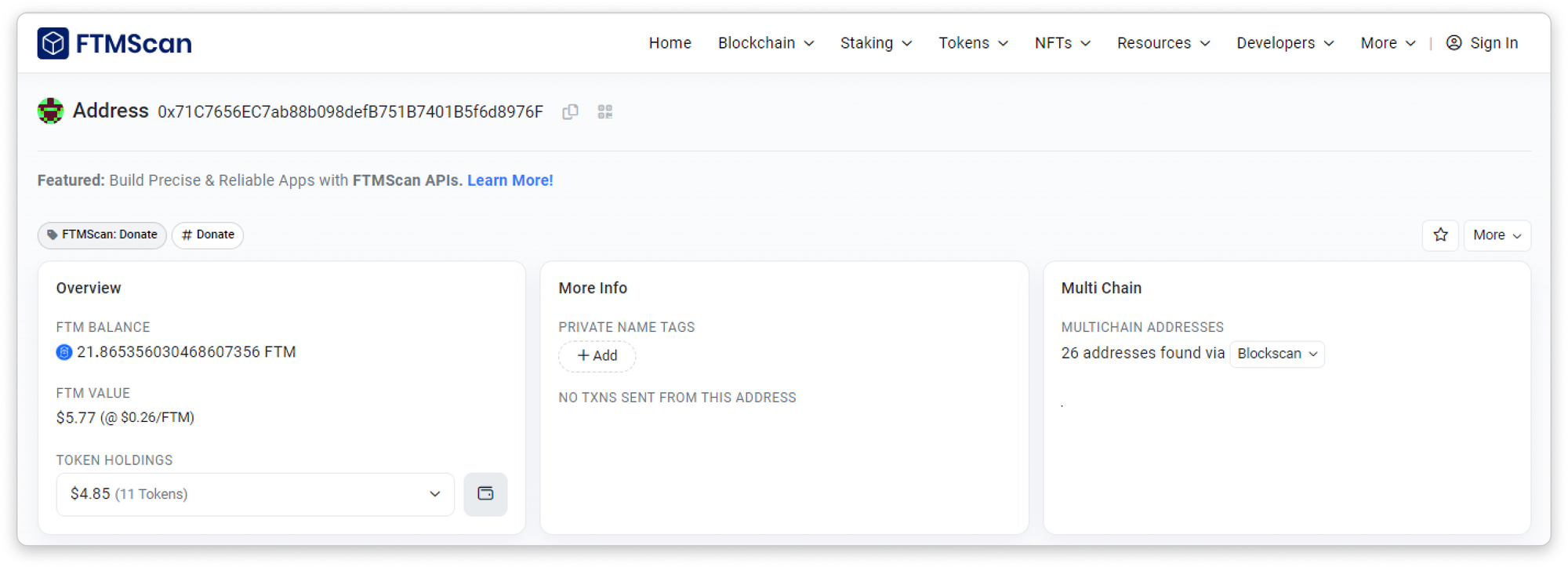Click the Overview card heading
Image resolution: width=1568 pixels, height=567 pixels.
89,288
